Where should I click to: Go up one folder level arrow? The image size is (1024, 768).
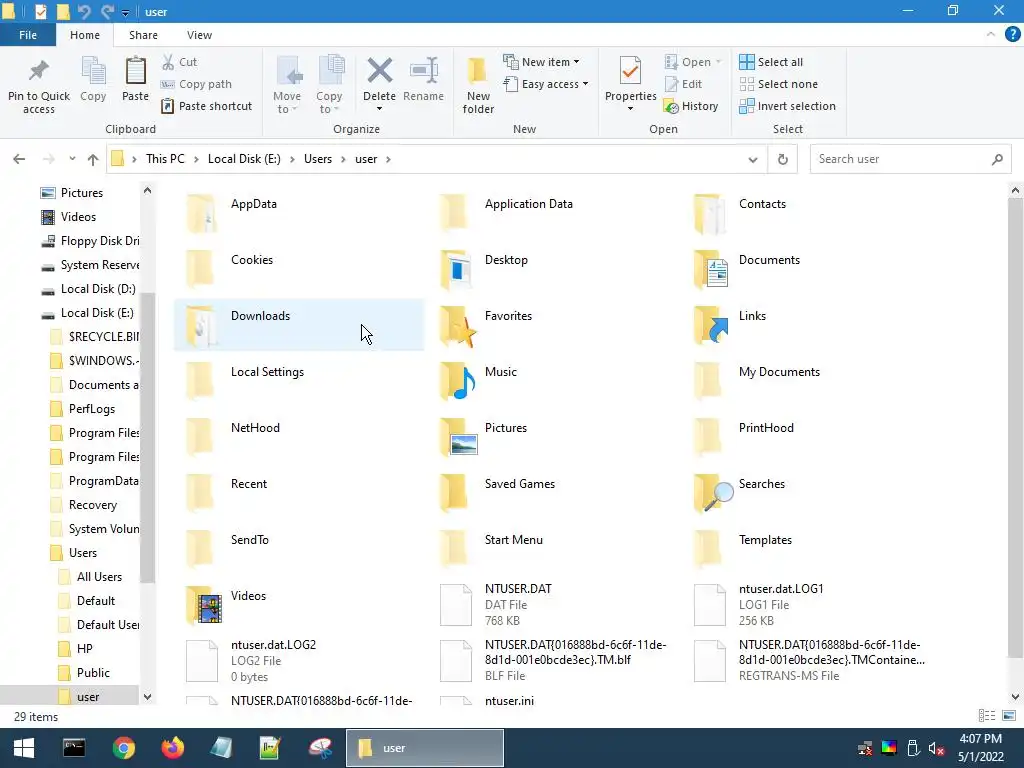click(x=93, y=159)
